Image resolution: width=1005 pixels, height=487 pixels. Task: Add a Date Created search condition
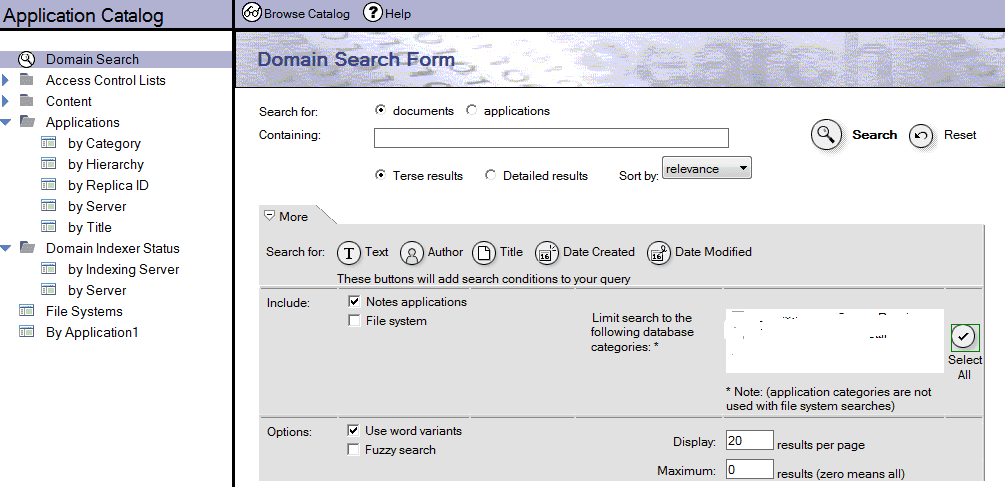tap(547, 253)
